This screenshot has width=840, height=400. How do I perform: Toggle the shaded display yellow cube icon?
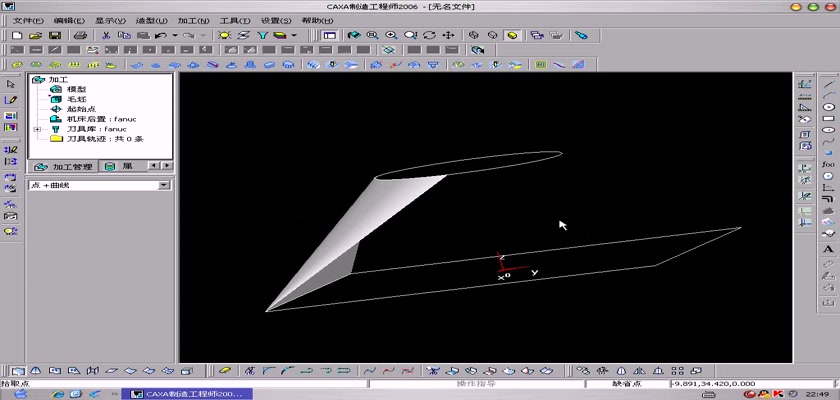click(x=512, y=35)
